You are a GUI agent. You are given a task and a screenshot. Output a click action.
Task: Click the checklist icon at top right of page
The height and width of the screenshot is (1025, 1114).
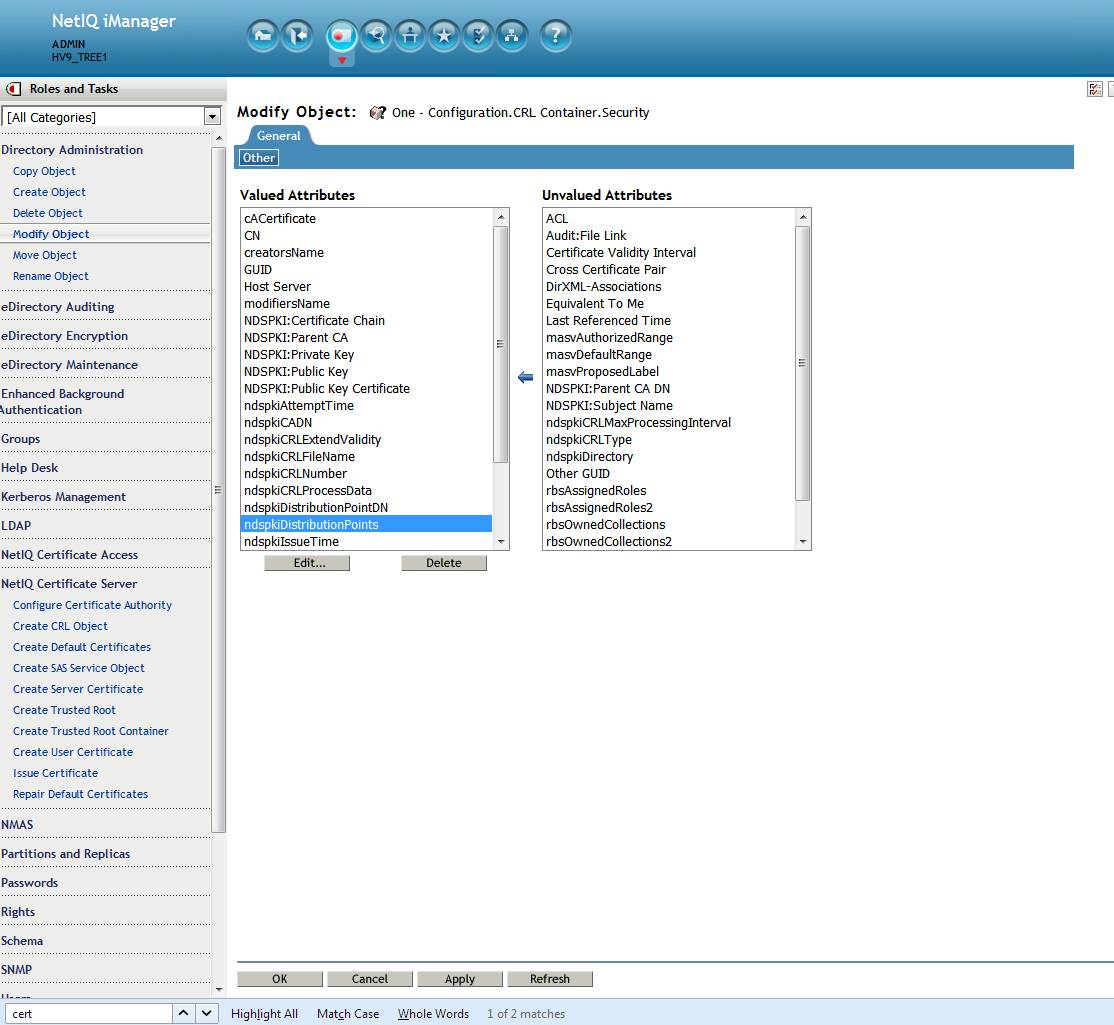(1095, 89)
